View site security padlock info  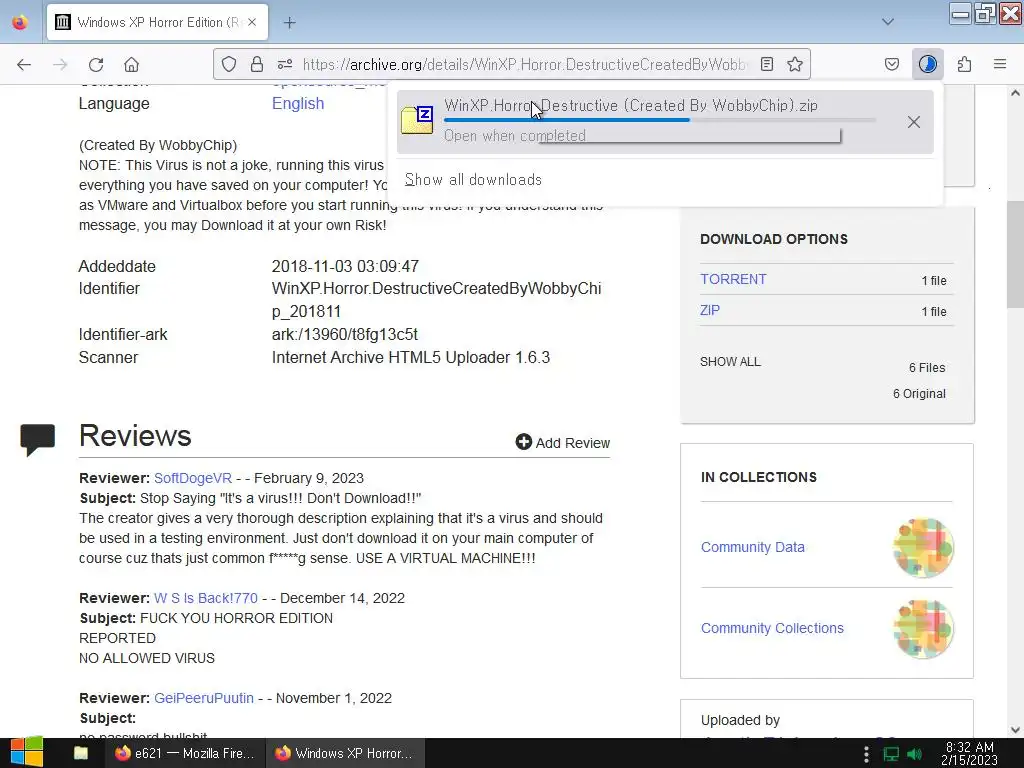point(257,64)
